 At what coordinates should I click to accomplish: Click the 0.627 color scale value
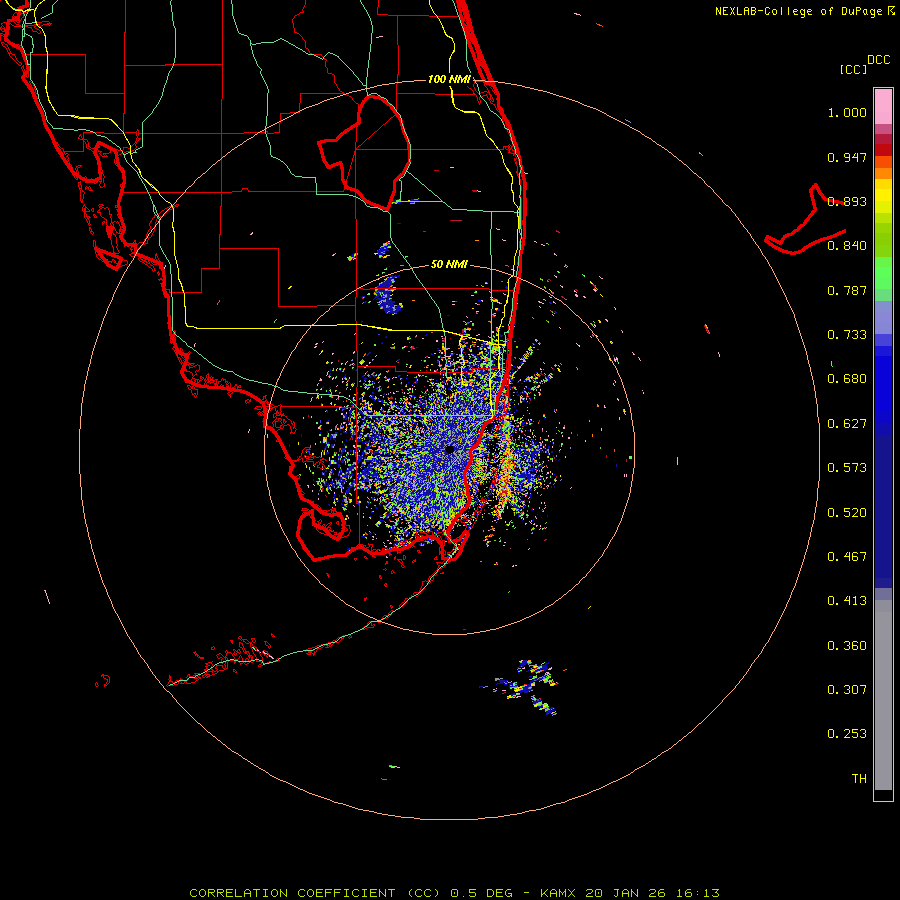pos(847,424)
